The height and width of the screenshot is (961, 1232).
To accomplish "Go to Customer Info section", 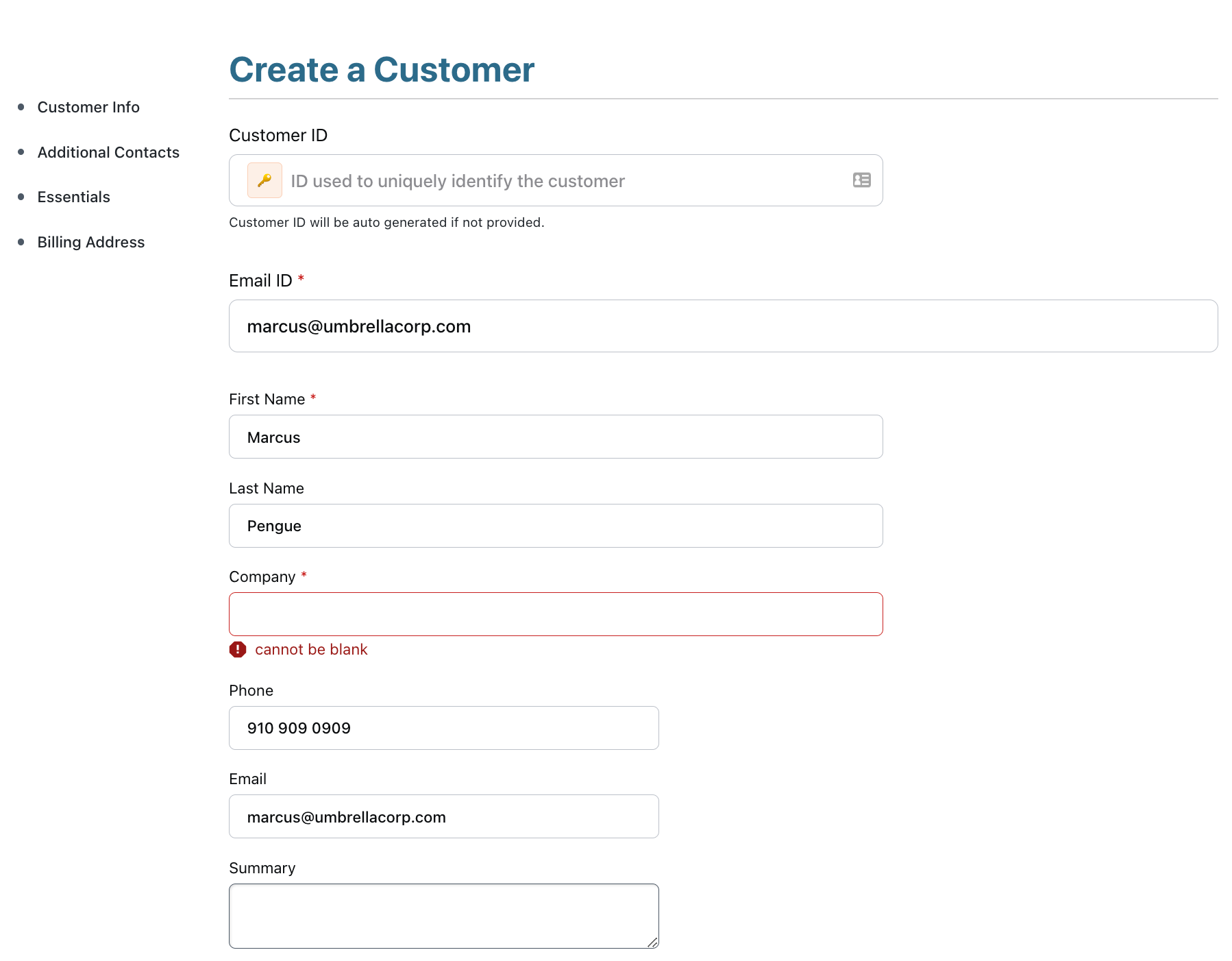I will (x=88, y=107).
